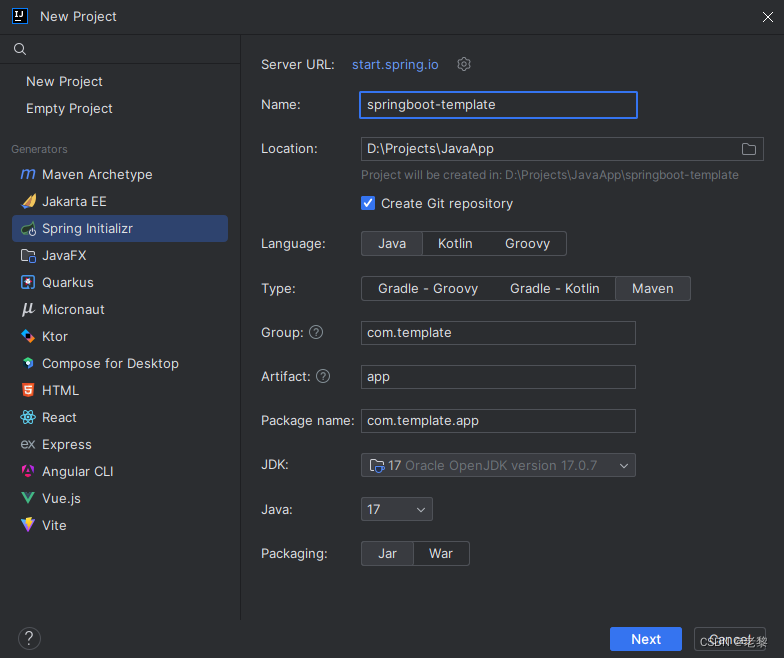784x658 pixels.
Task: Close the New Project dialog
Action: pyautogui.click(x=768, y=17)
